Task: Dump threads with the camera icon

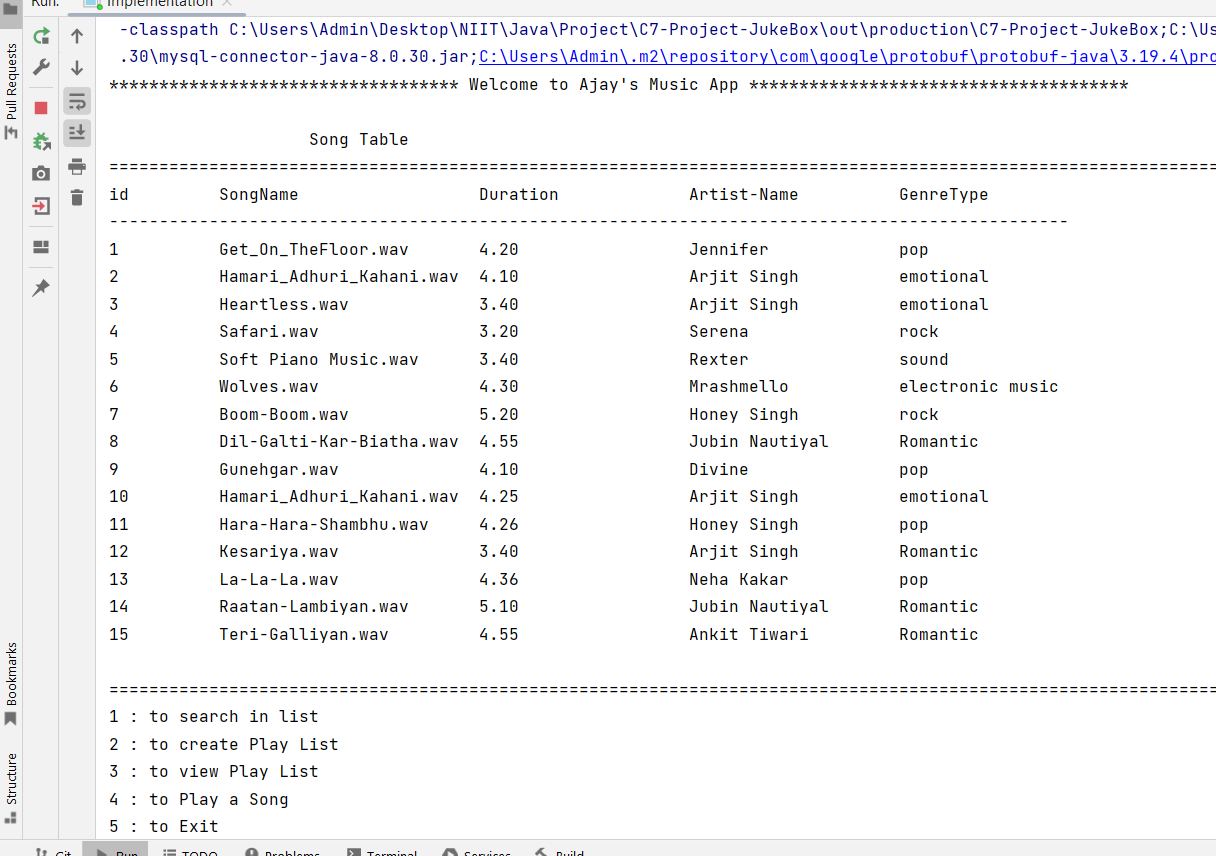Action: pyautogui.click(x=41, y=173)
